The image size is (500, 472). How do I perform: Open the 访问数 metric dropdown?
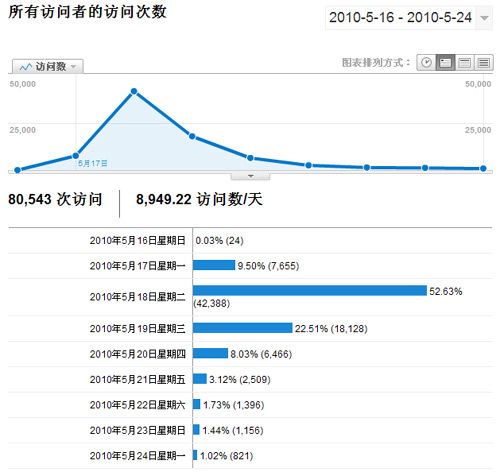click(48, 66)
